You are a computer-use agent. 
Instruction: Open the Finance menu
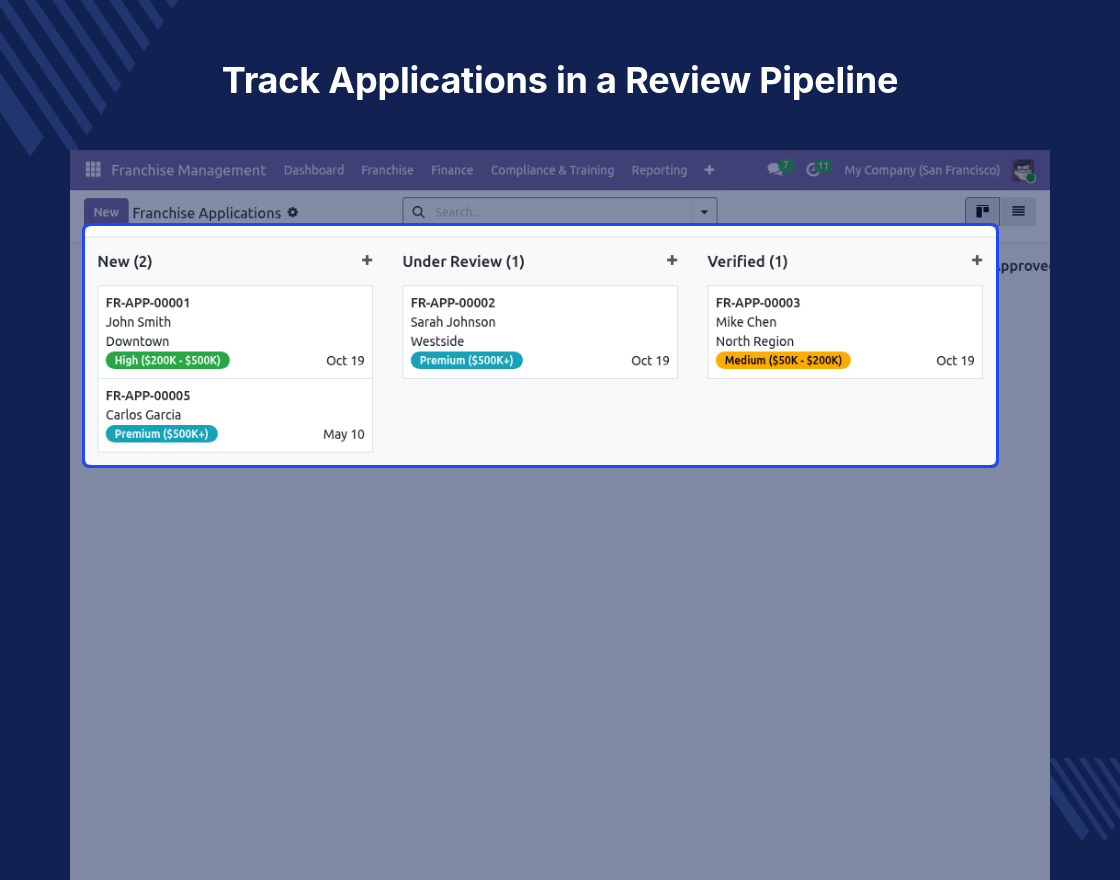[451, 170]
